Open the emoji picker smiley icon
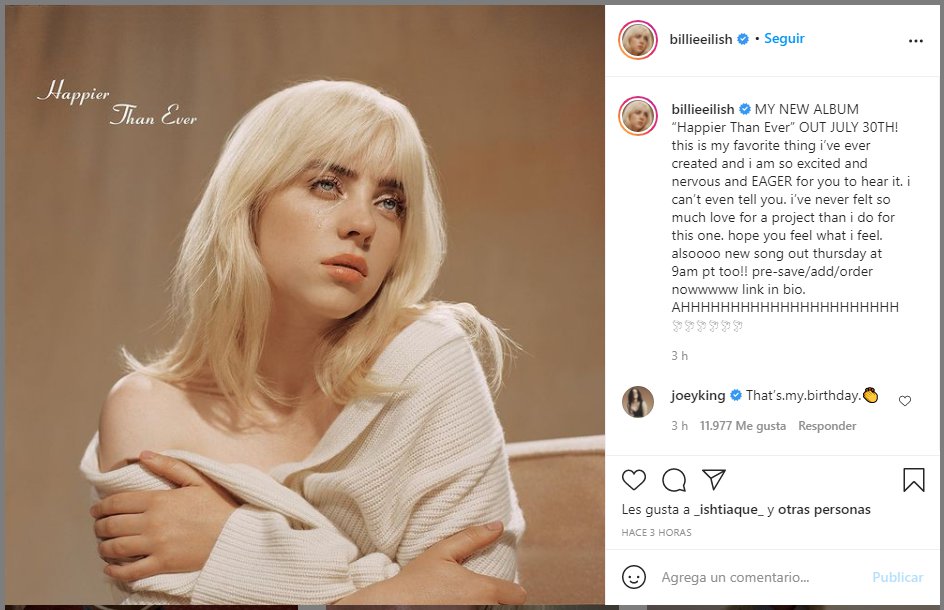Image resolution: width=944 pixels, height=610 pixels. (x=634, y=577)
